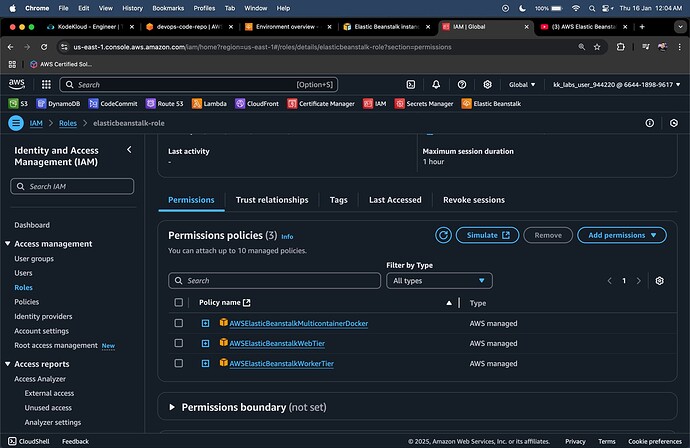Refresh the permissions policies list
The image size is (690, 448).
point(444,235)
